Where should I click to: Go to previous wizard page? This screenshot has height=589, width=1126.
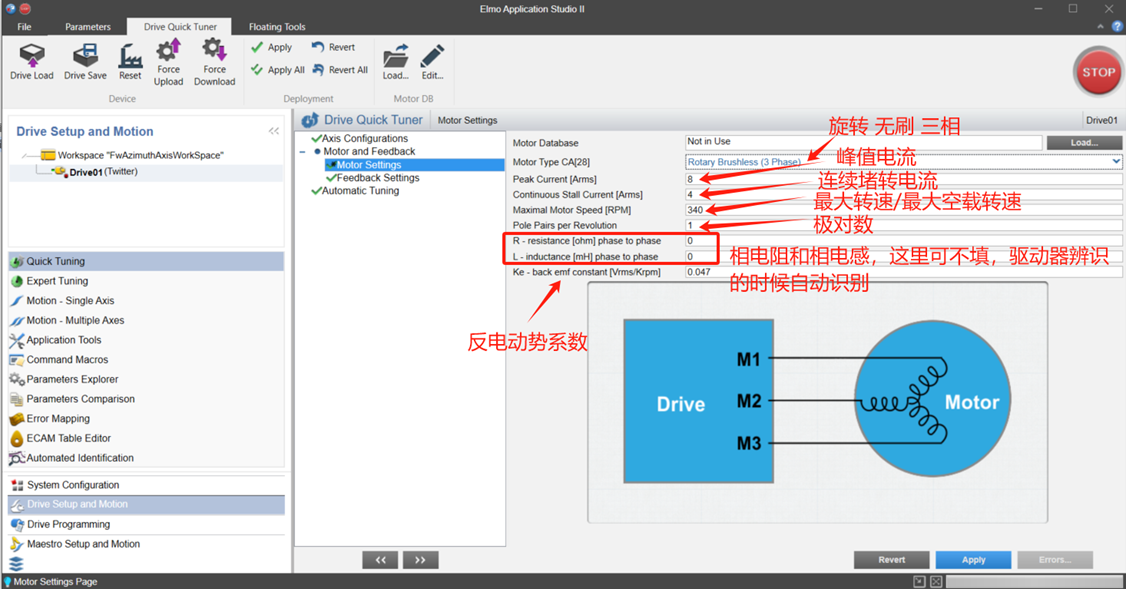point(381,560)
